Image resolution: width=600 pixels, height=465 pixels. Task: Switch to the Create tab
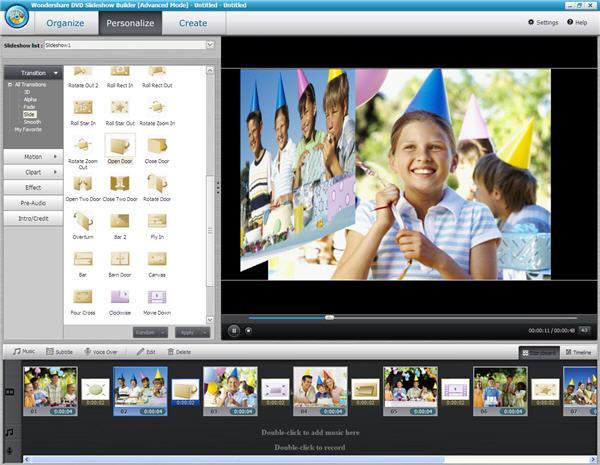pos(193,23)
